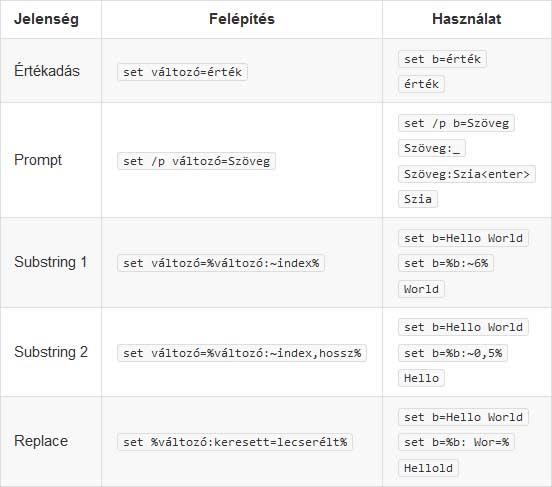This screenshot has height=487, width=552.
Task: Select the Prompt row label
Action: point(38,160)
